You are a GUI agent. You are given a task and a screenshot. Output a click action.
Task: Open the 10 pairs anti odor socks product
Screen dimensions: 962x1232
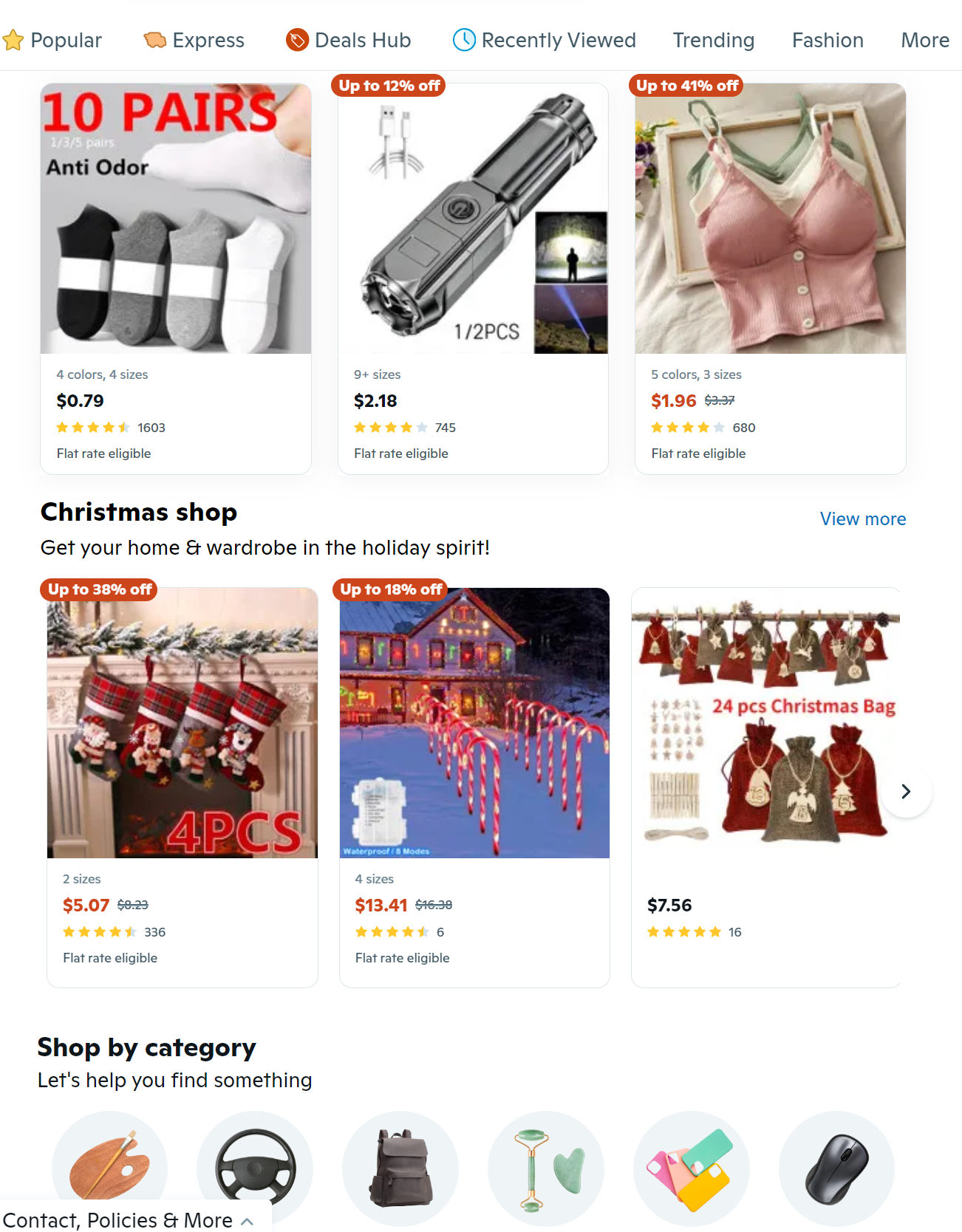pos(176,219)
